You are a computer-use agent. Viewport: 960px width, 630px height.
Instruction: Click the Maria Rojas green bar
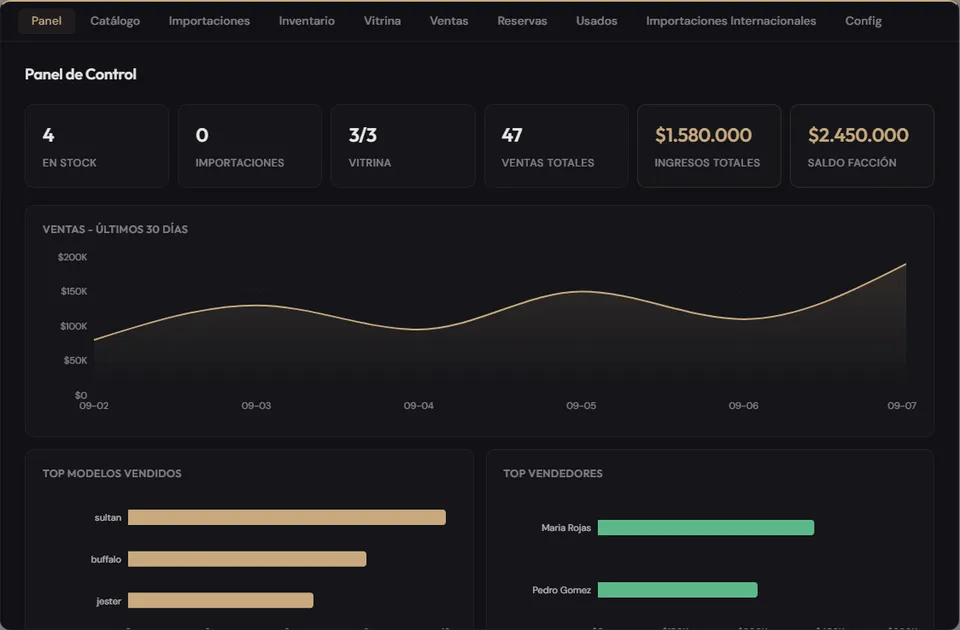(706, 528)
